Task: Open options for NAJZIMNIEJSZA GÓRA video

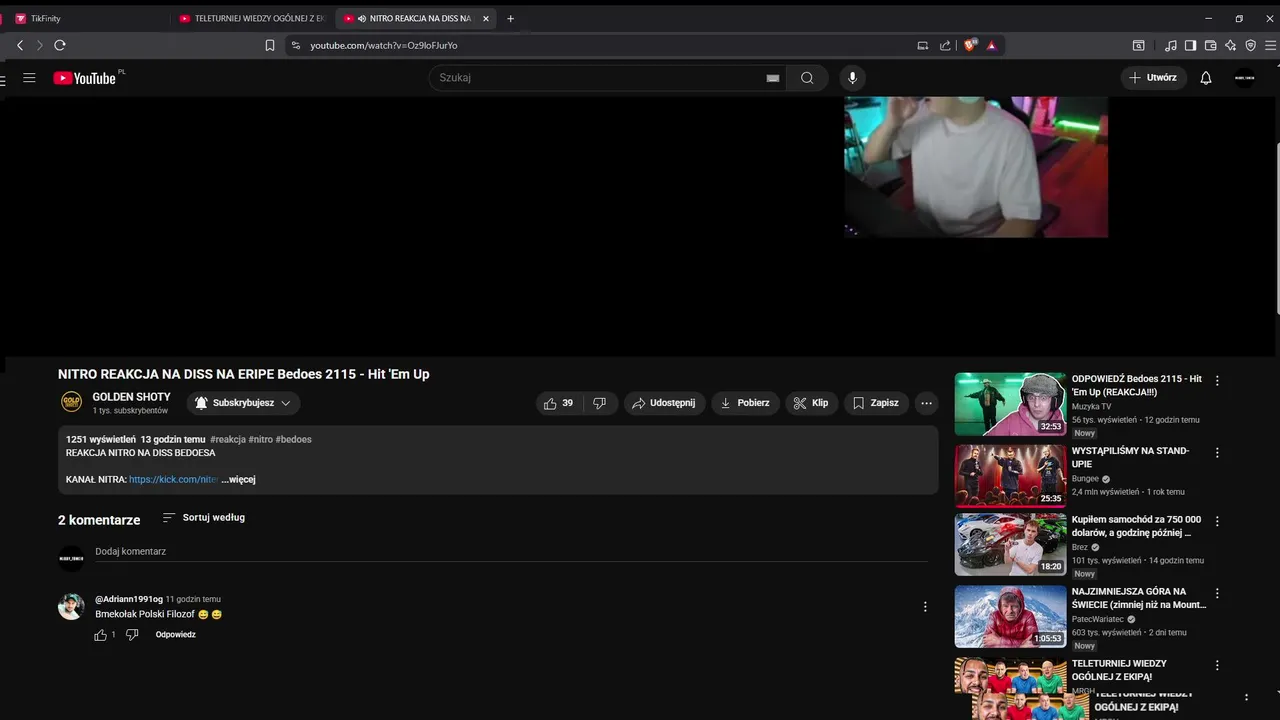Action: 1217,593
